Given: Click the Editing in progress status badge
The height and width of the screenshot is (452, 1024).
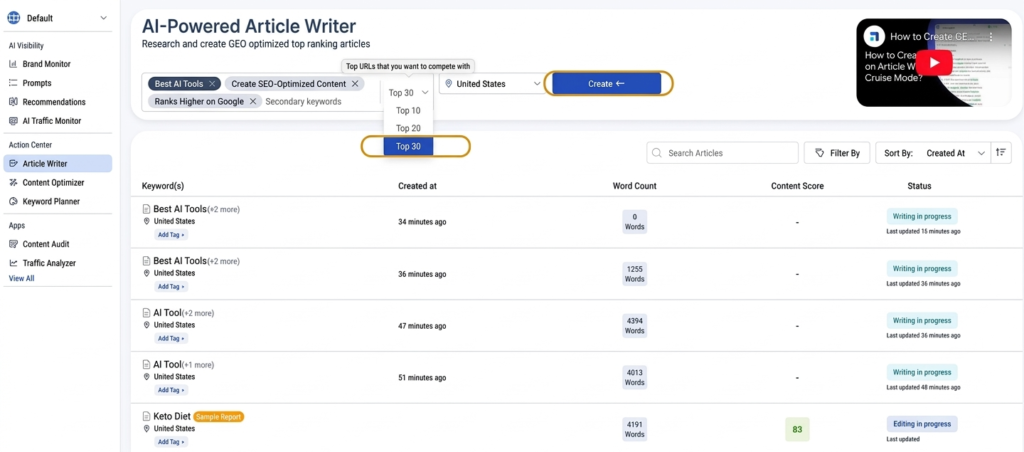Looking at the screenshot, I should [921, 424].
